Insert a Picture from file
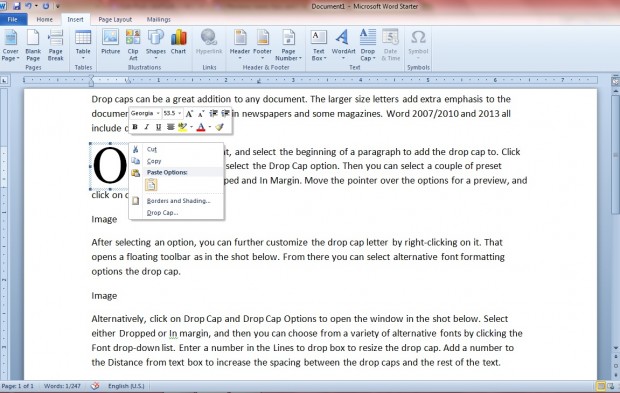 pyautogui.click(x=110, y=42)
